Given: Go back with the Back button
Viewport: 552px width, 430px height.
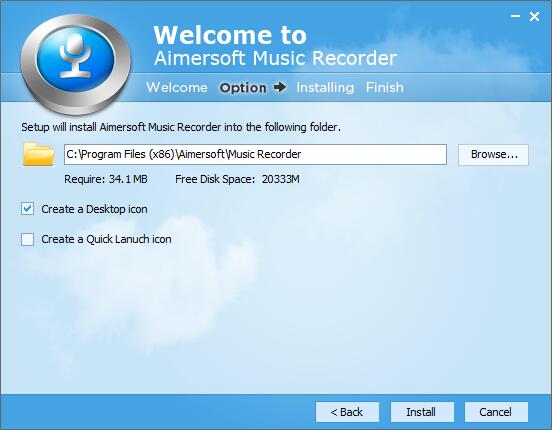Looking at the screenshot, I should [347, 412].
